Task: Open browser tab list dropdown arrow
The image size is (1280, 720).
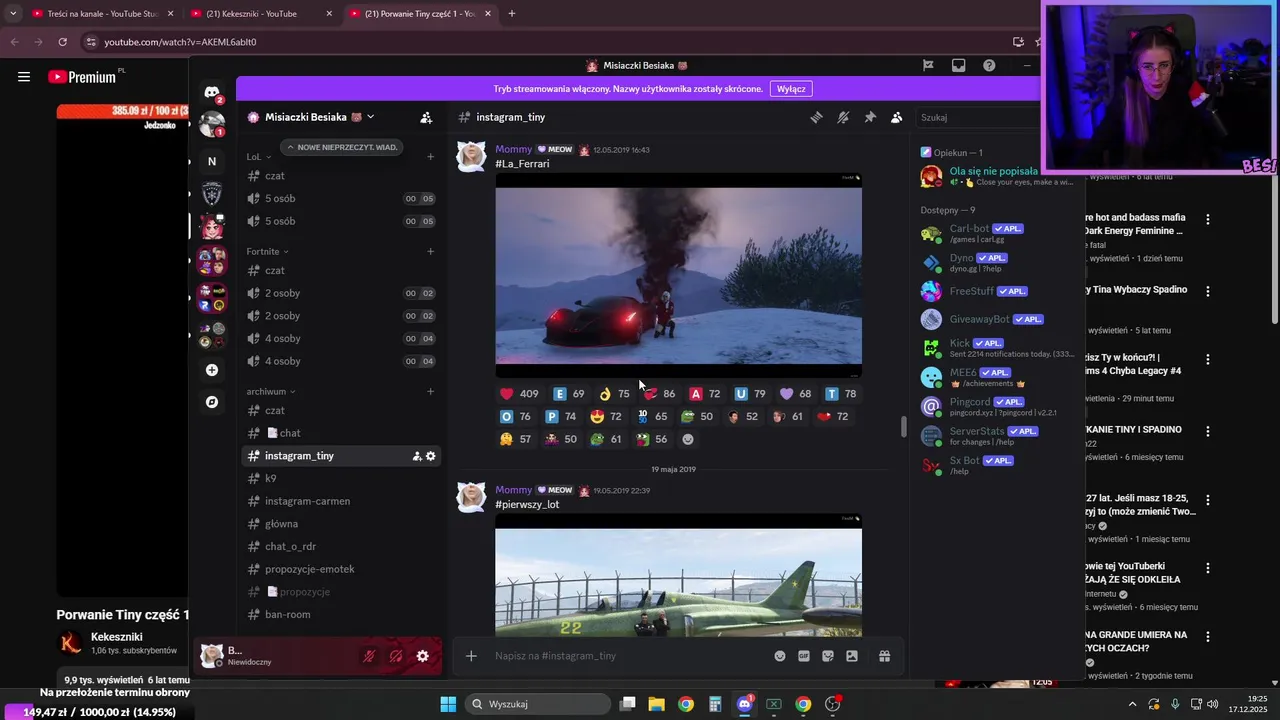Action: 13,13
